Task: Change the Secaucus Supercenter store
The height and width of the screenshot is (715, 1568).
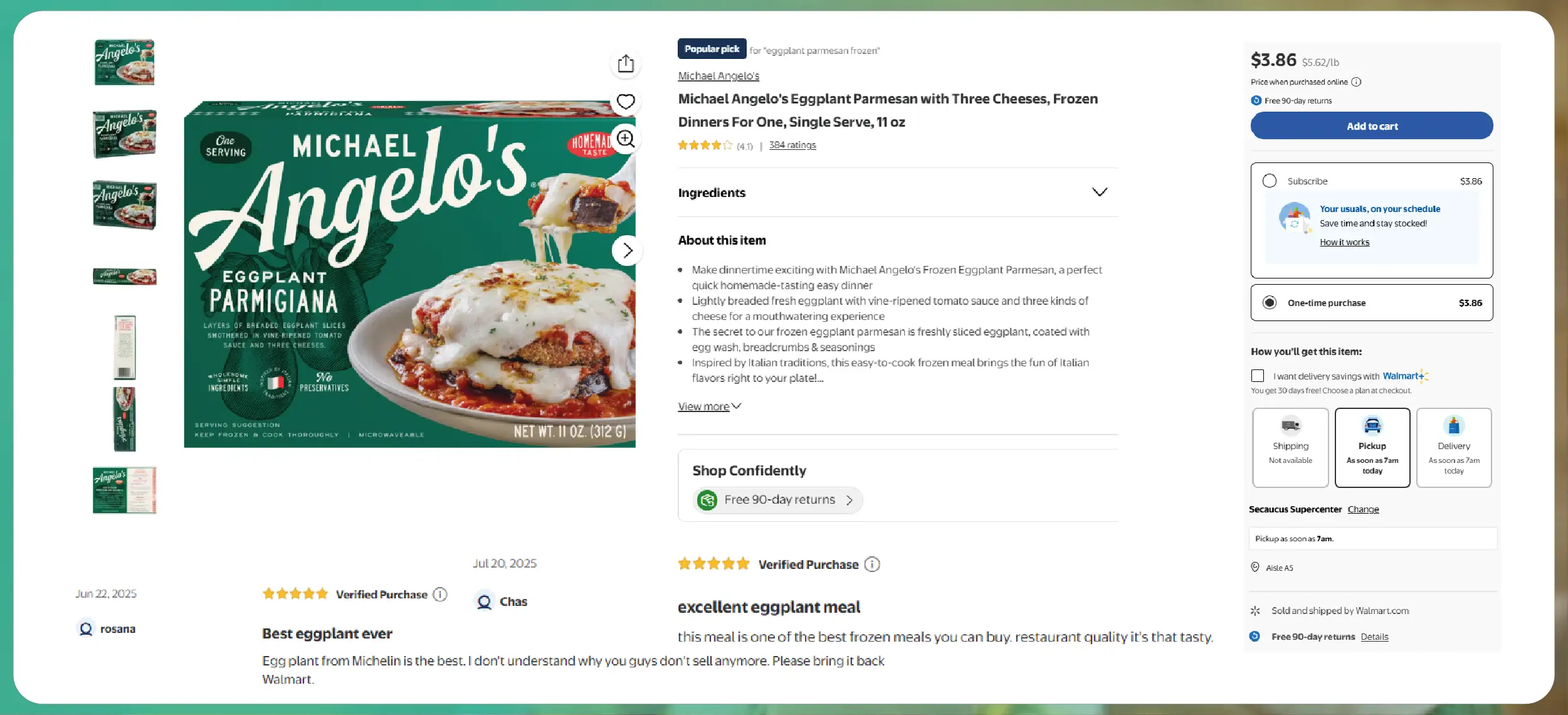Action: (1363, 509)
